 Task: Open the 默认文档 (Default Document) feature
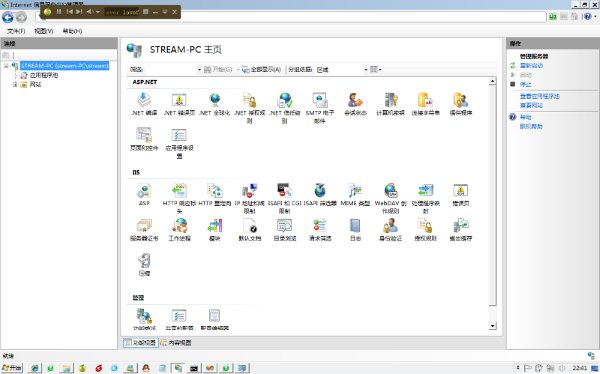pos(249,229)
